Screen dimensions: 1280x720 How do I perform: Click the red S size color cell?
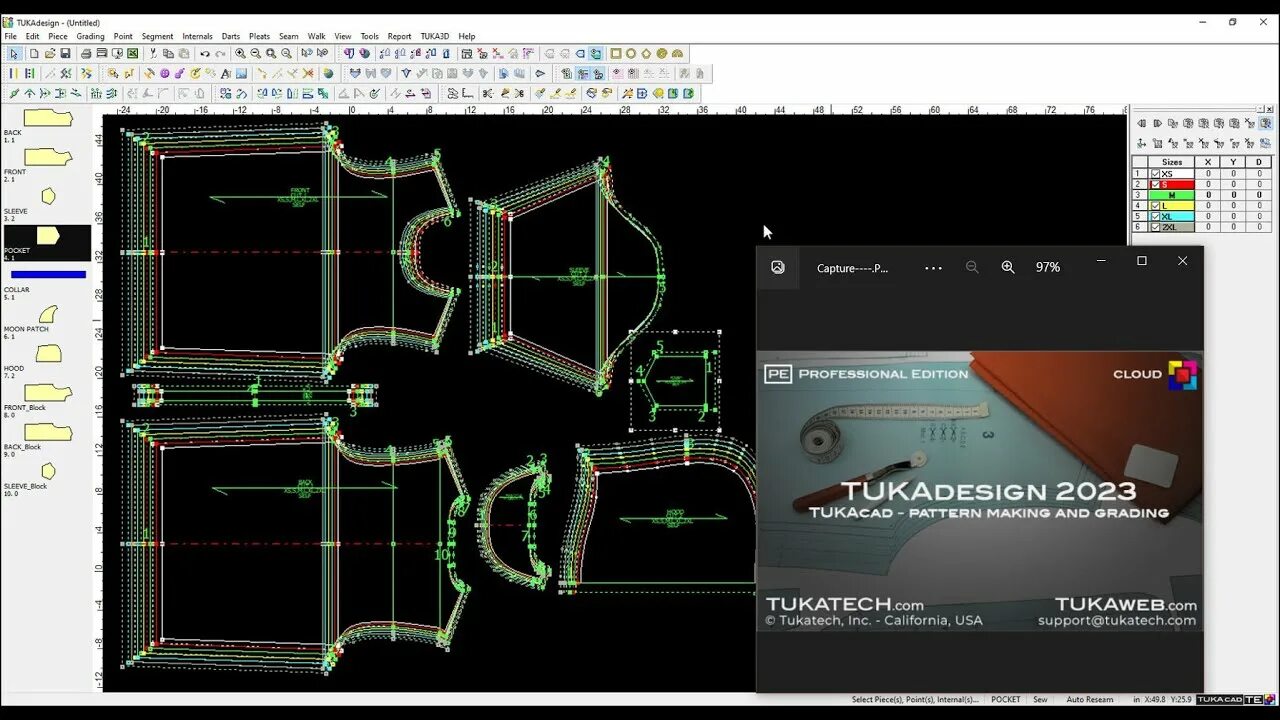1171,185
